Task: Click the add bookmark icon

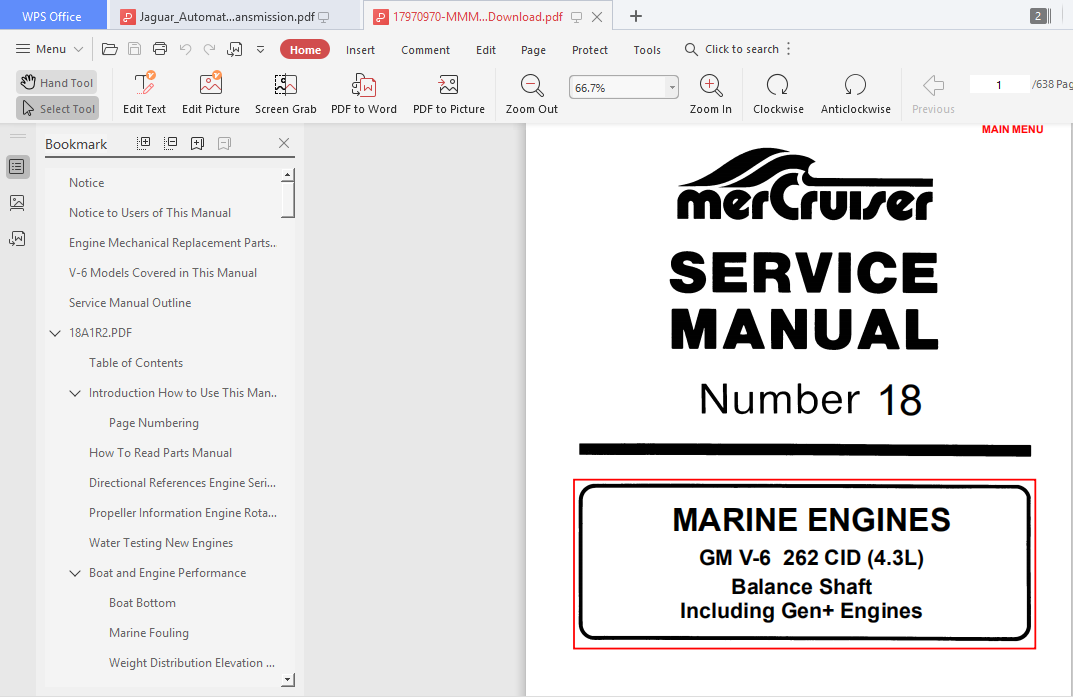Action: pos(198,143)
